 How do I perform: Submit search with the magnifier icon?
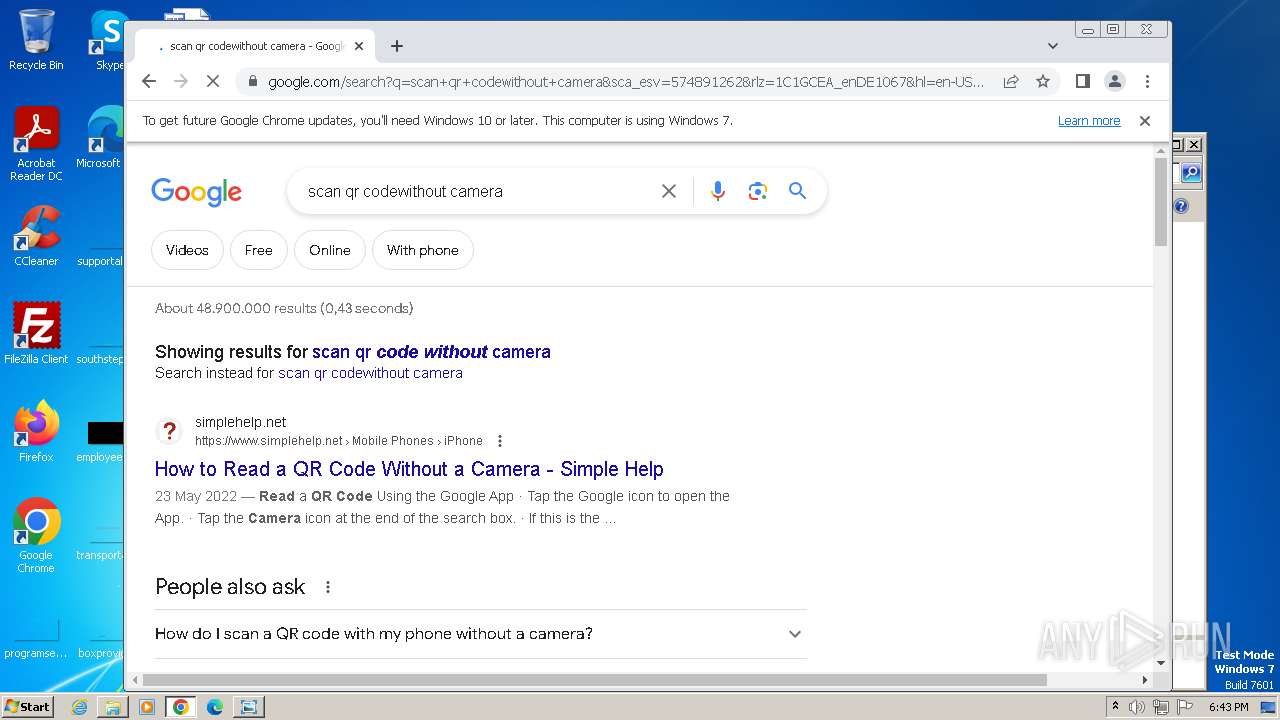[797, 191]
